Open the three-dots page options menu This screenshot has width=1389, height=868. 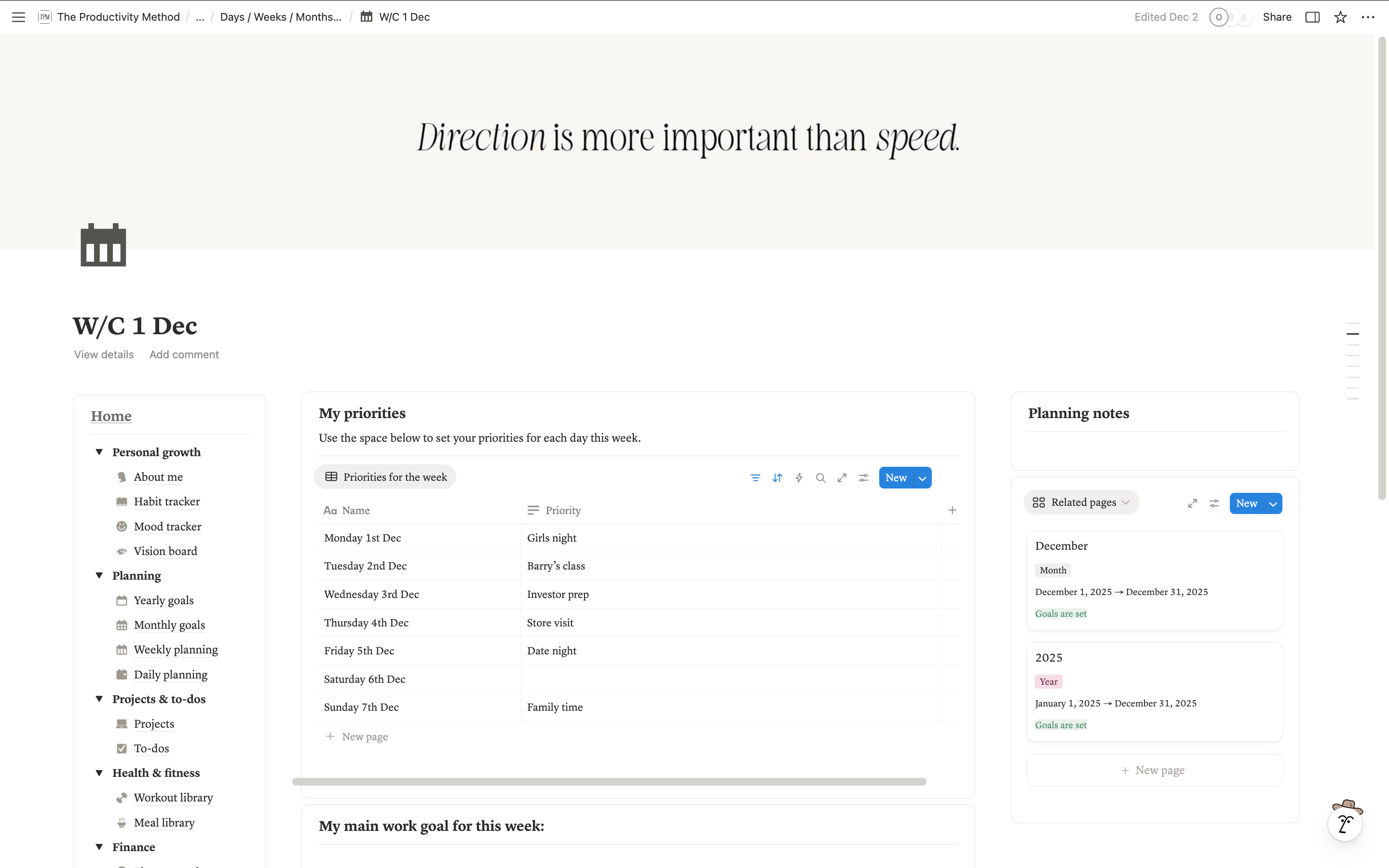pyautogui.click(x=1368, y=17)
